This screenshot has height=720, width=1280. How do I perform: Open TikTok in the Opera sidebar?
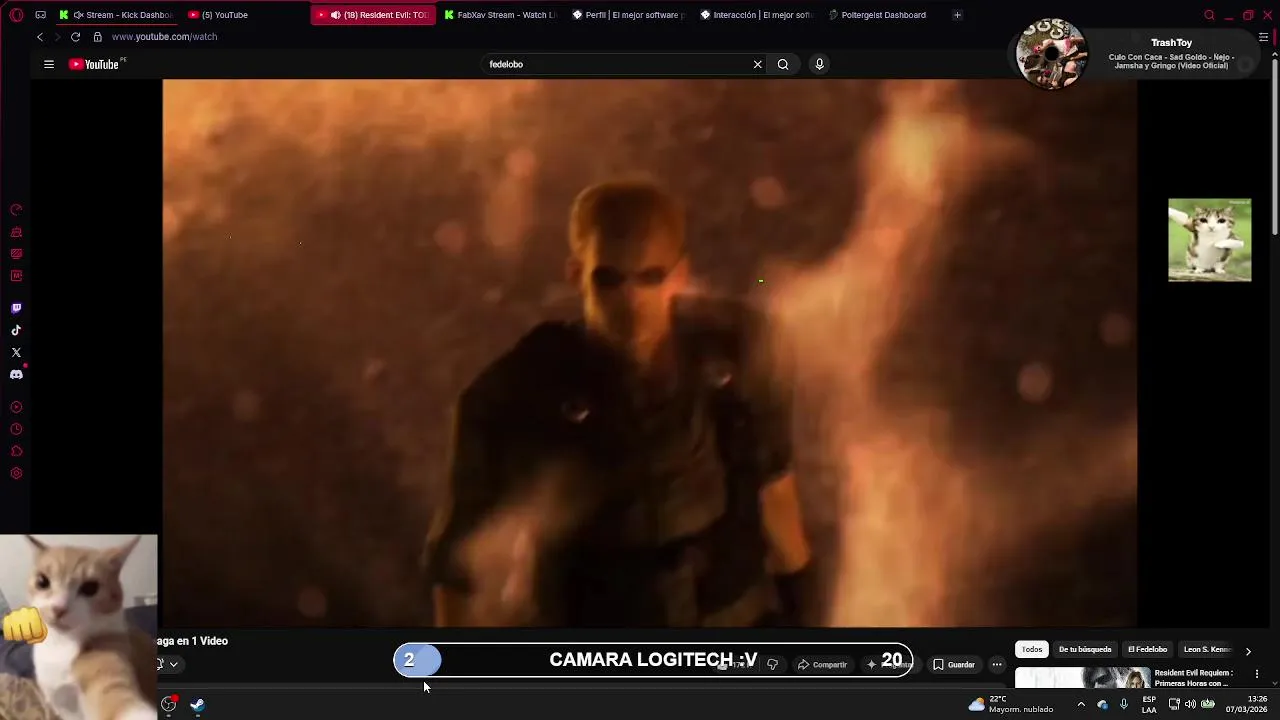(x=16, y=330)
